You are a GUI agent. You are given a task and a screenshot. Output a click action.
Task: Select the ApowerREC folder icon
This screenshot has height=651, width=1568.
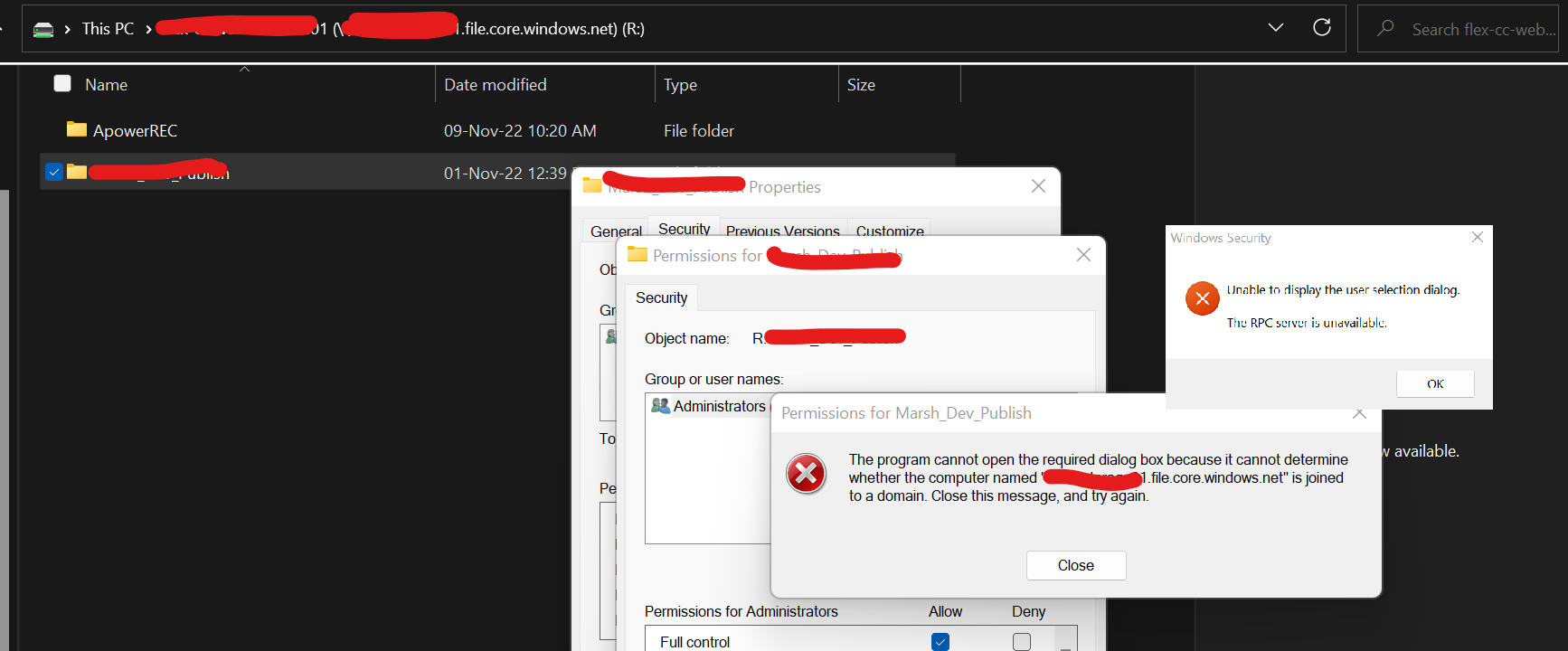[x=77, y=129]
